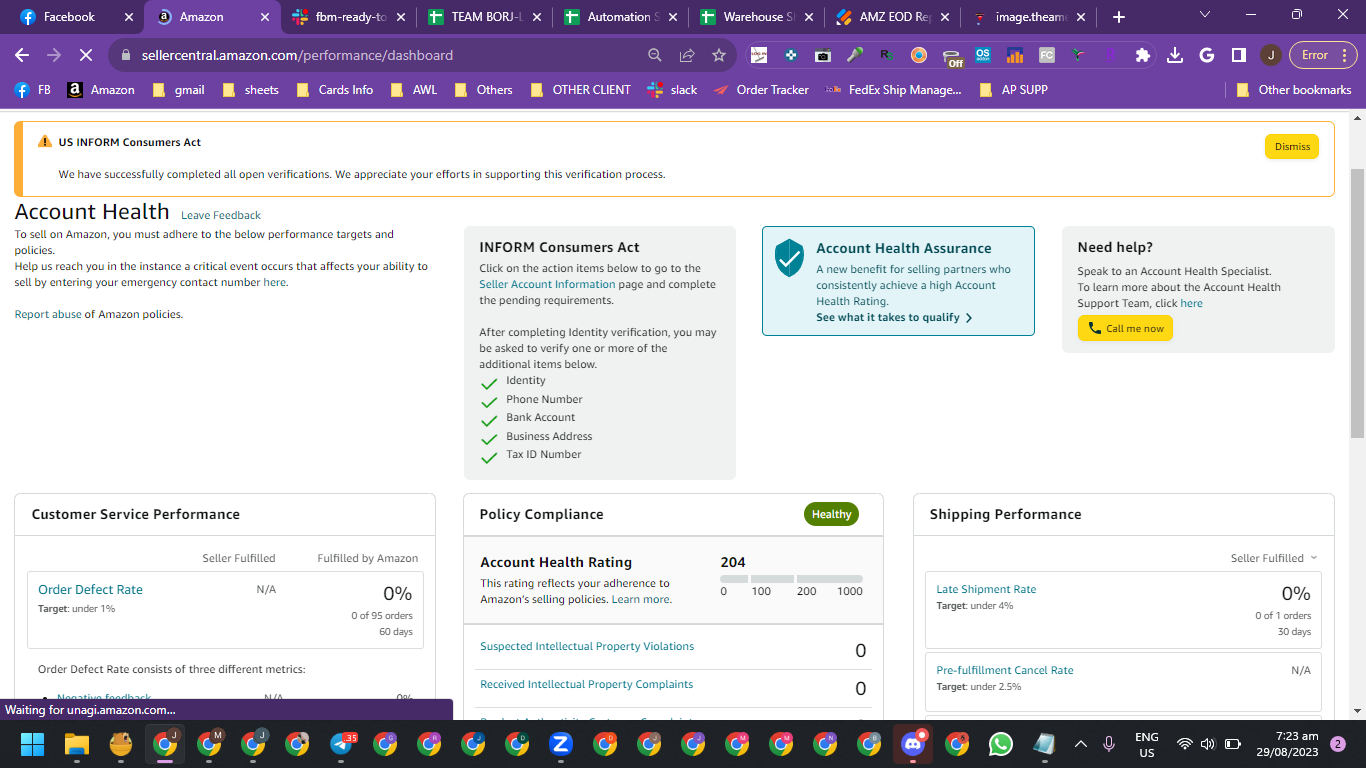Open the Wi-Fi network tray icon
Viewport: 1366px width, 768px height.
[x=1185, y=744]
